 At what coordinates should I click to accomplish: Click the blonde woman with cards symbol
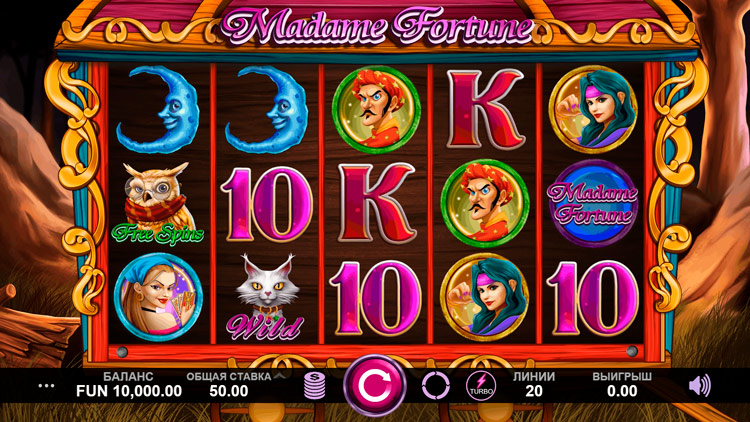[158, 297]
